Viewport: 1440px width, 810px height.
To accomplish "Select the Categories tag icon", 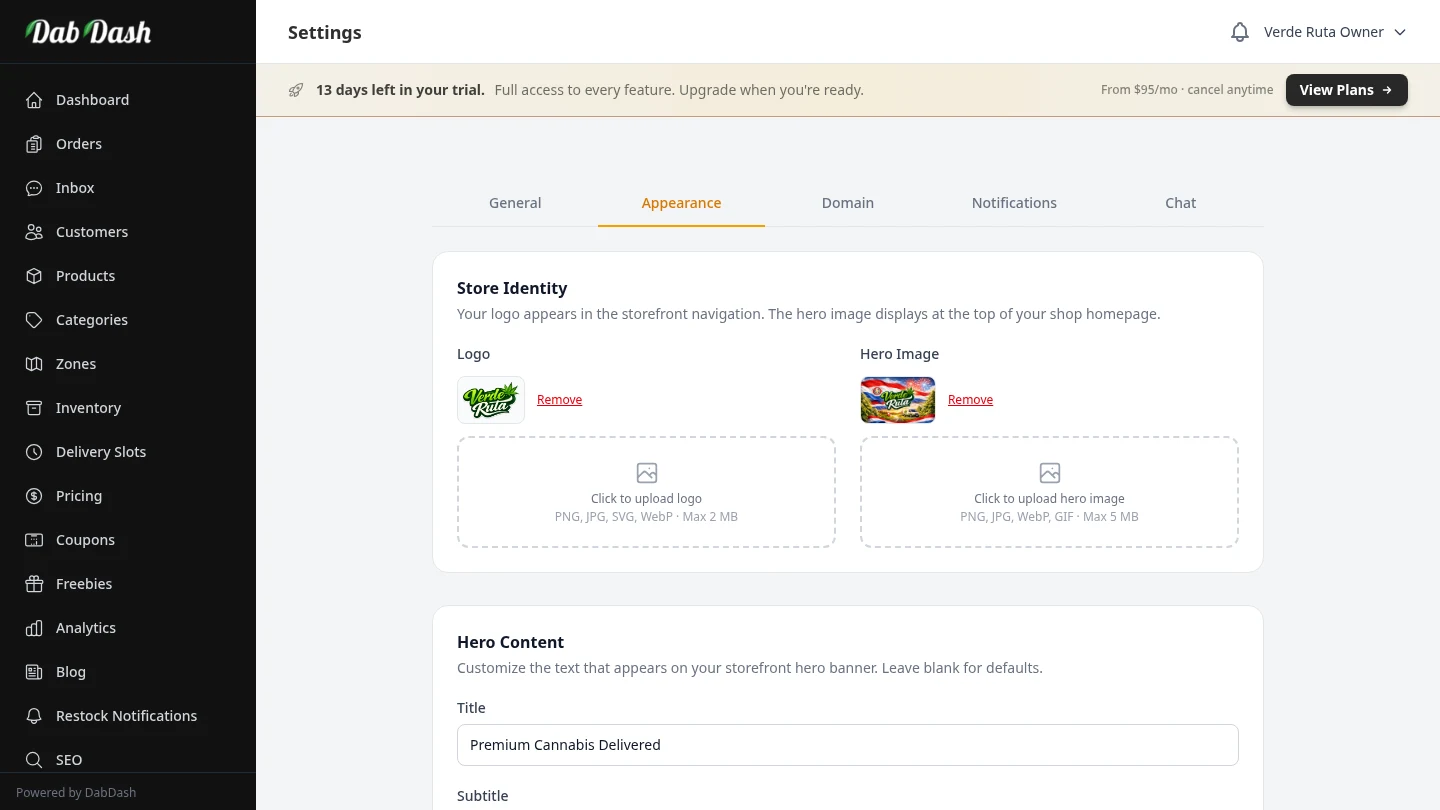I will tap(34, 320).
